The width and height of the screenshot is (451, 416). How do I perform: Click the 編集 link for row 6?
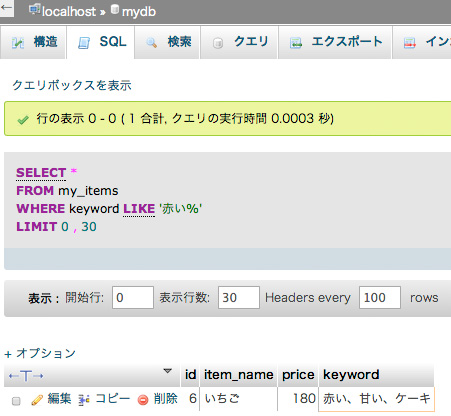[x=59, y=399]
